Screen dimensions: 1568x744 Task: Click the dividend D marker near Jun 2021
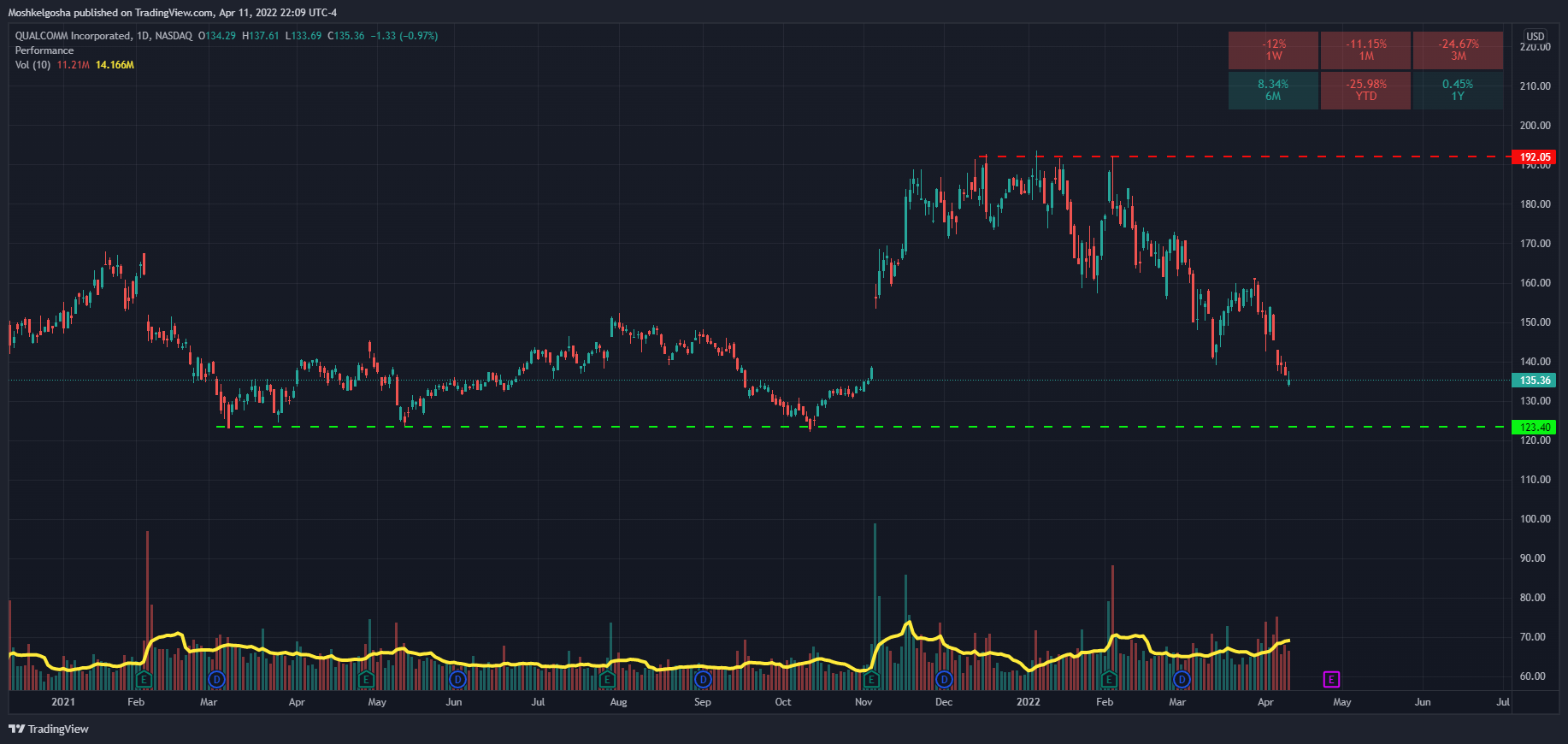tap(457, 680)
